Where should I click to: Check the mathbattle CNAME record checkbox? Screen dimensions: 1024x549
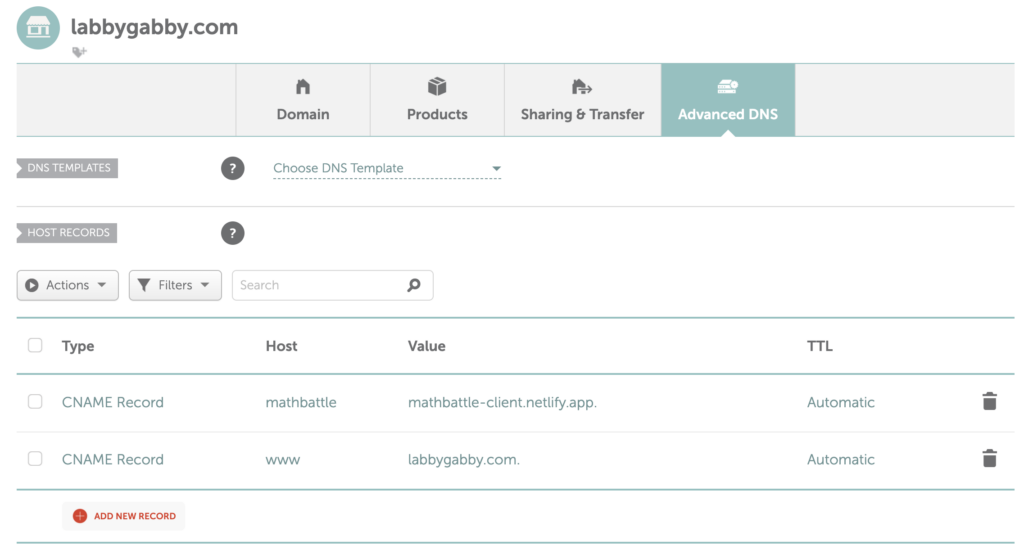point(35,401)
